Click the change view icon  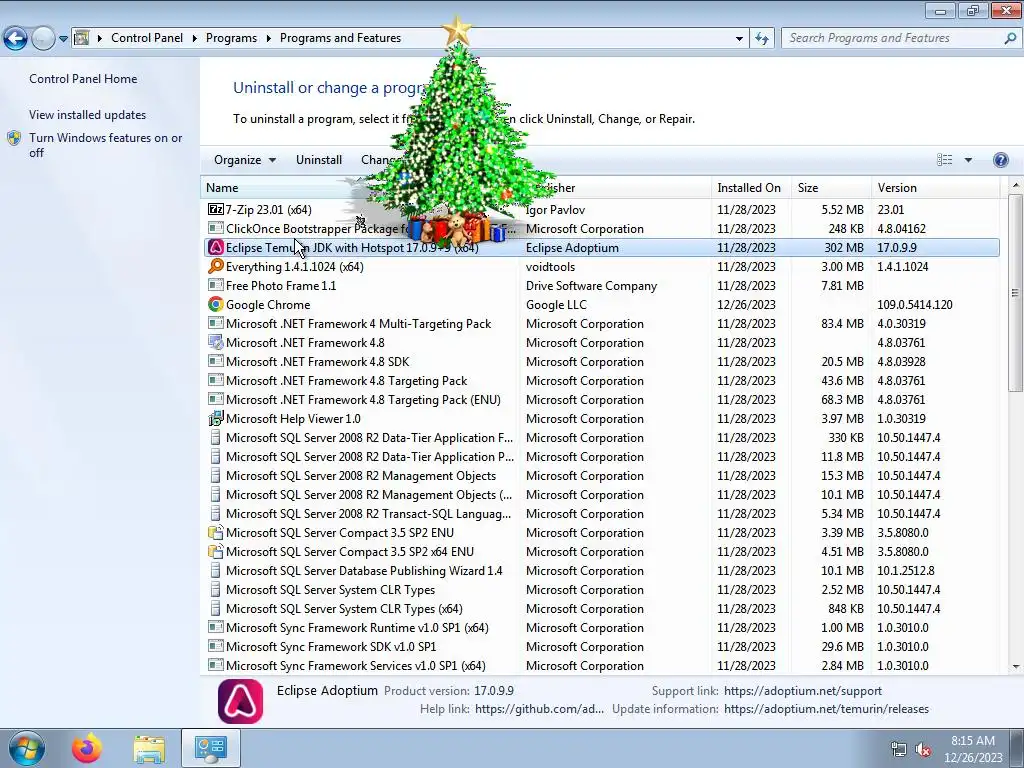944,160
